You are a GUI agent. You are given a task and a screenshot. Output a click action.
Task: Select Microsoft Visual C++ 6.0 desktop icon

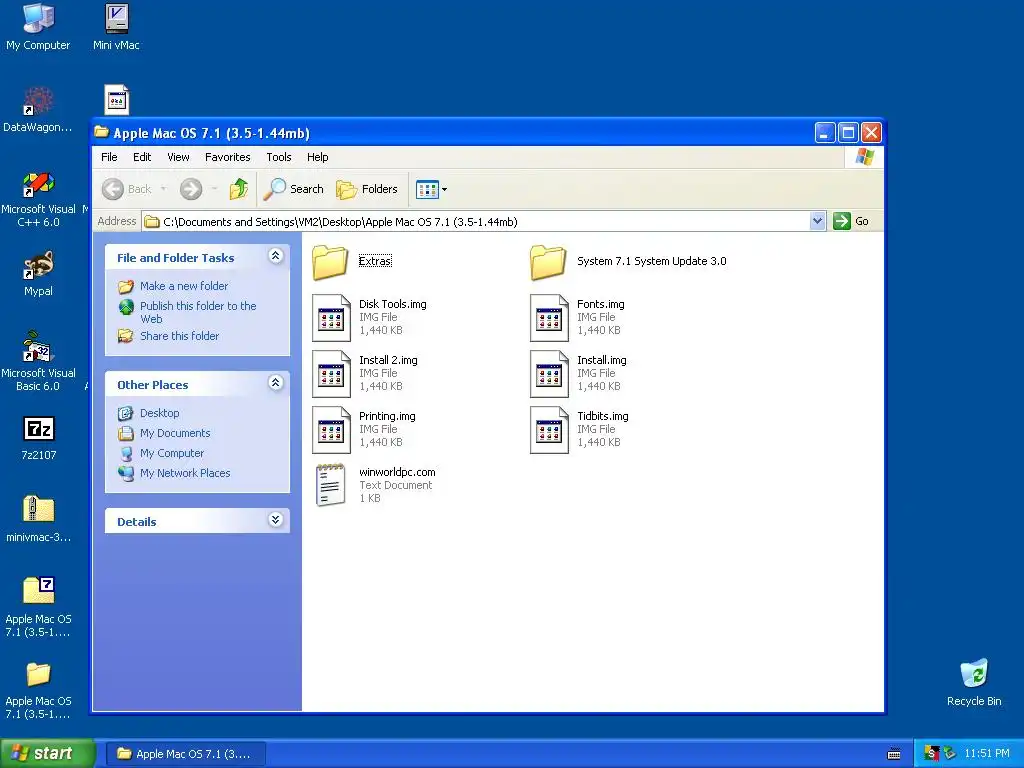coord(38,199)
